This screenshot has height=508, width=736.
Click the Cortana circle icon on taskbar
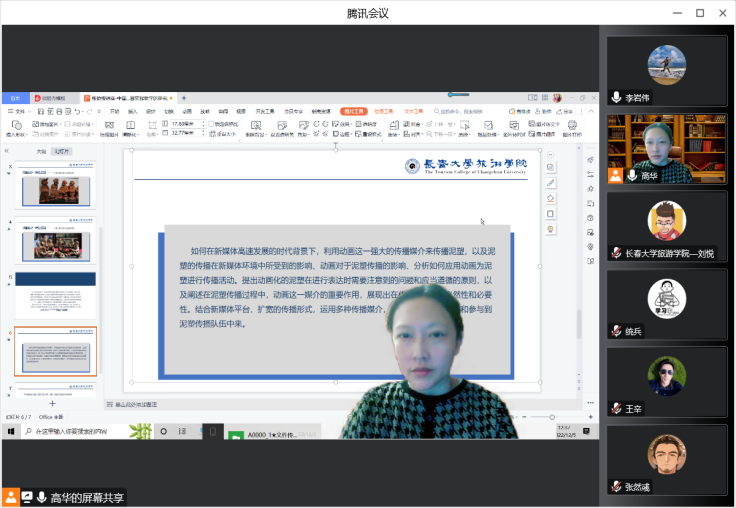click(163, 431)
